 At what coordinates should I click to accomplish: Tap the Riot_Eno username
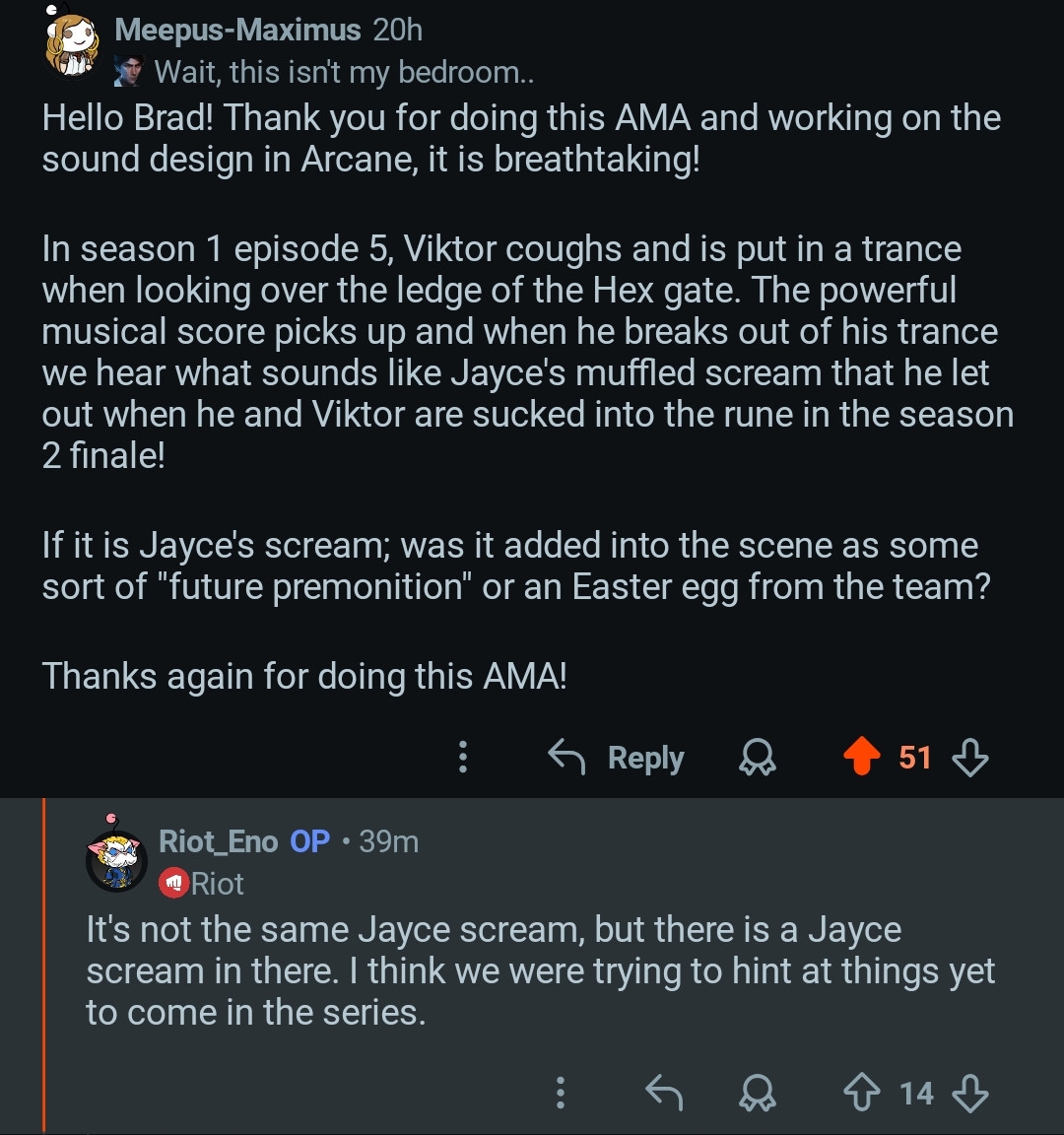coord(218,841)
